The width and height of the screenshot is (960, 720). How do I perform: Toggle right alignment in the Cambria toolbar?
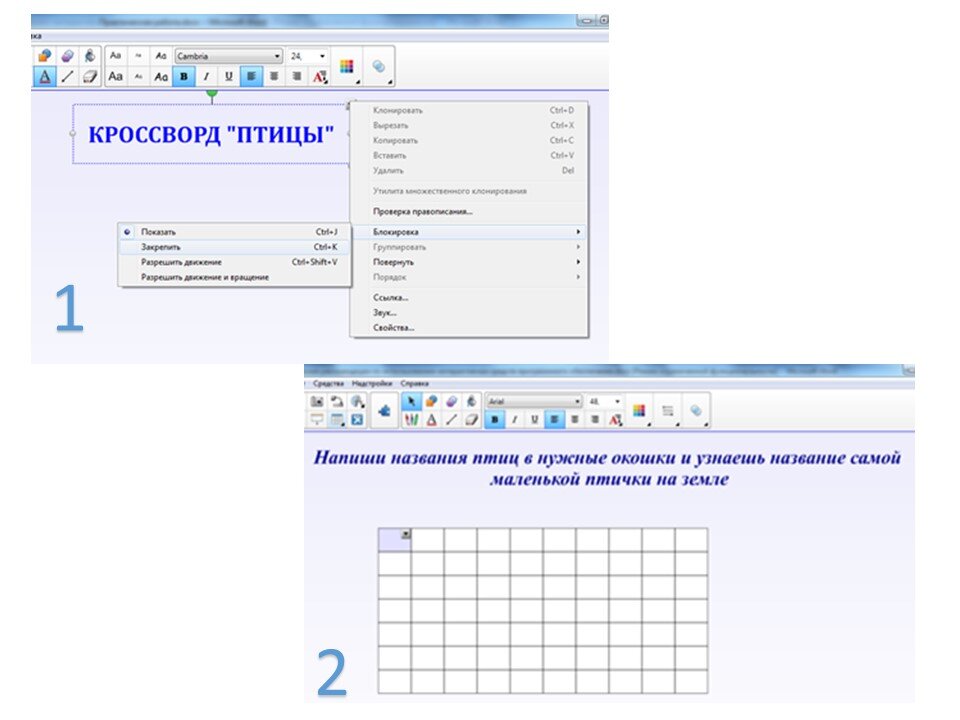click(x=296, y=77)
